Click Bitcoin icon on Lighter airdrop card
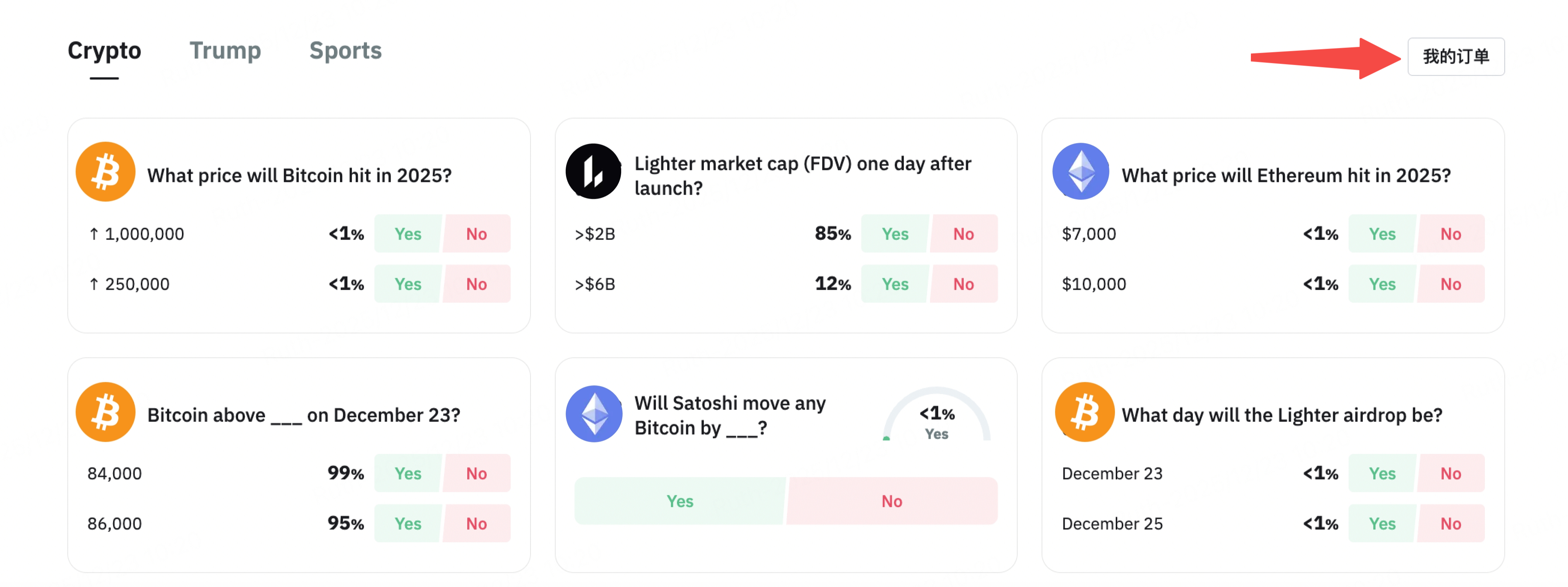 click(1084, 412)
